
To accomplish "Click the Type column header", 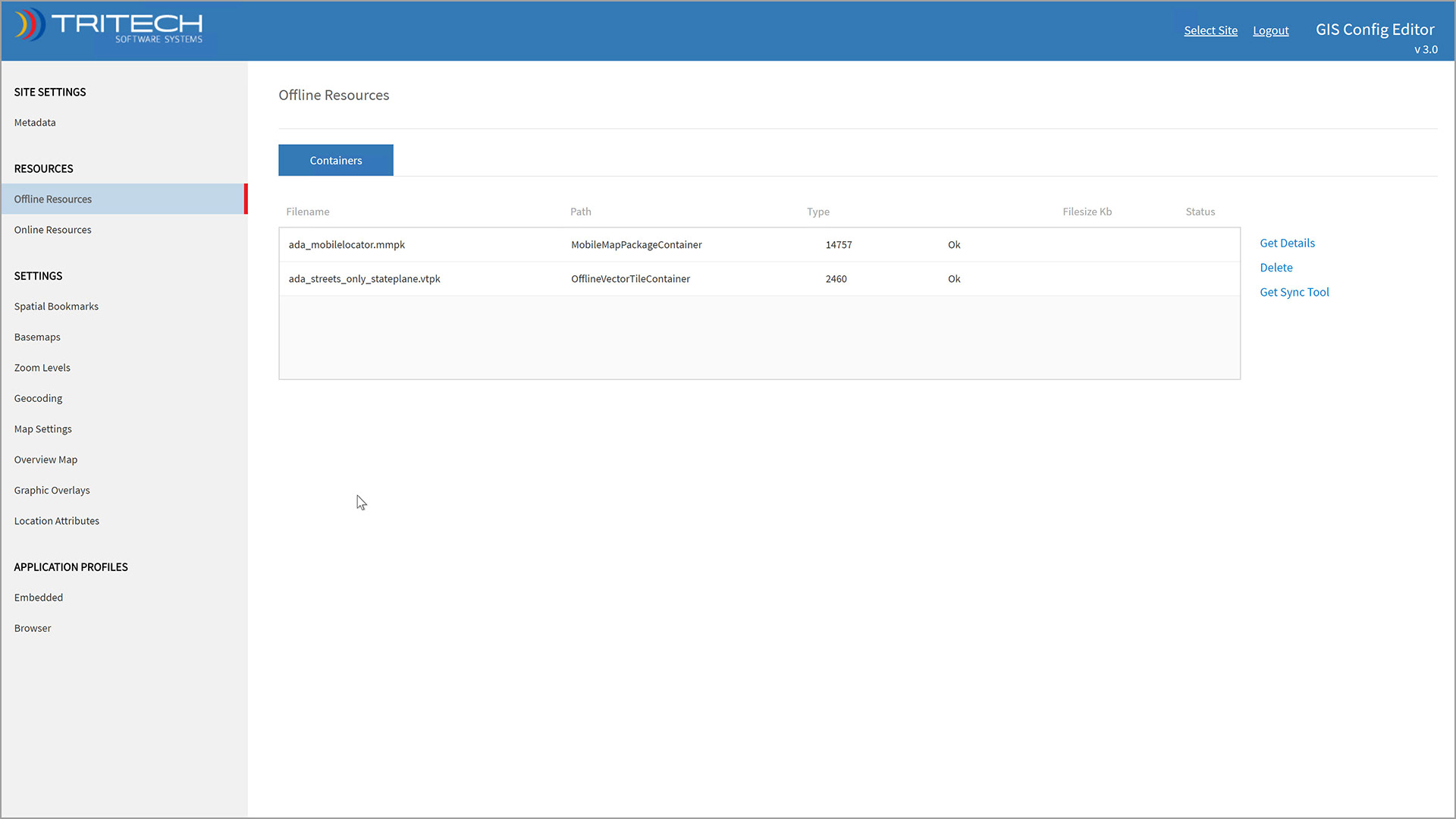I will coord(818,212).
